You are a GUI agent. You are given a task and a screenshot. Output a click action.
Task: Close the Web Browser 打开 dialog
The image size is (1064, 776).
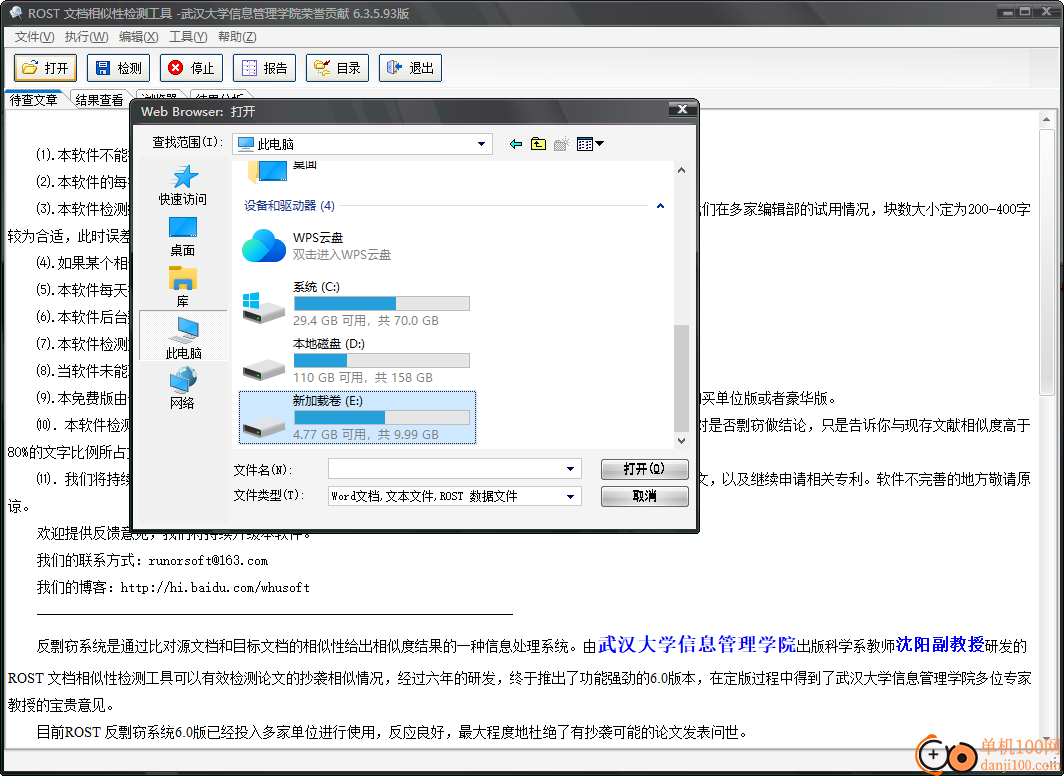[x=682, y=109]
